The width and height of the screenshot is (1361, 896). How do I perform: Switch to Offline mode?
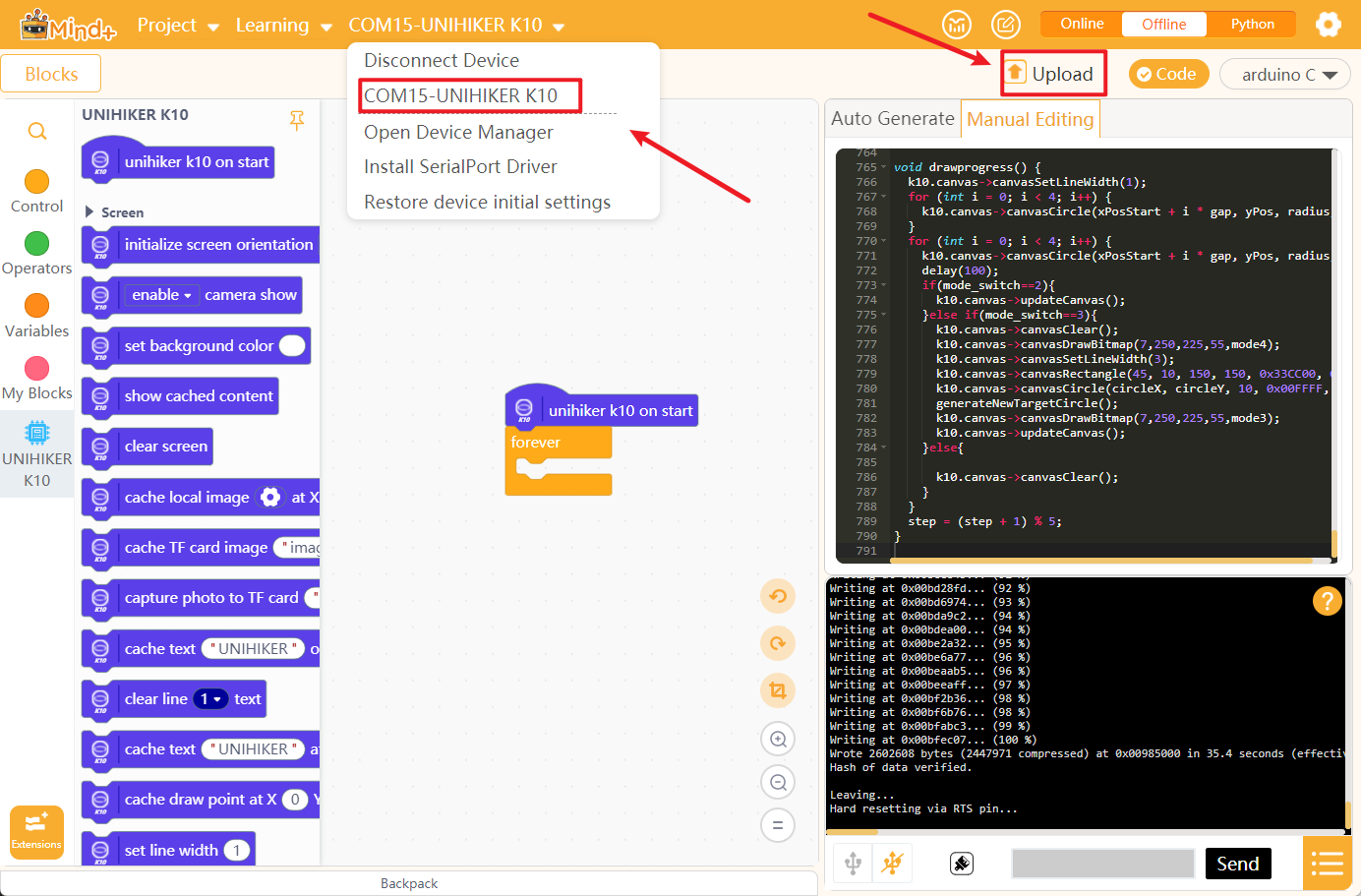[1164, 24]
